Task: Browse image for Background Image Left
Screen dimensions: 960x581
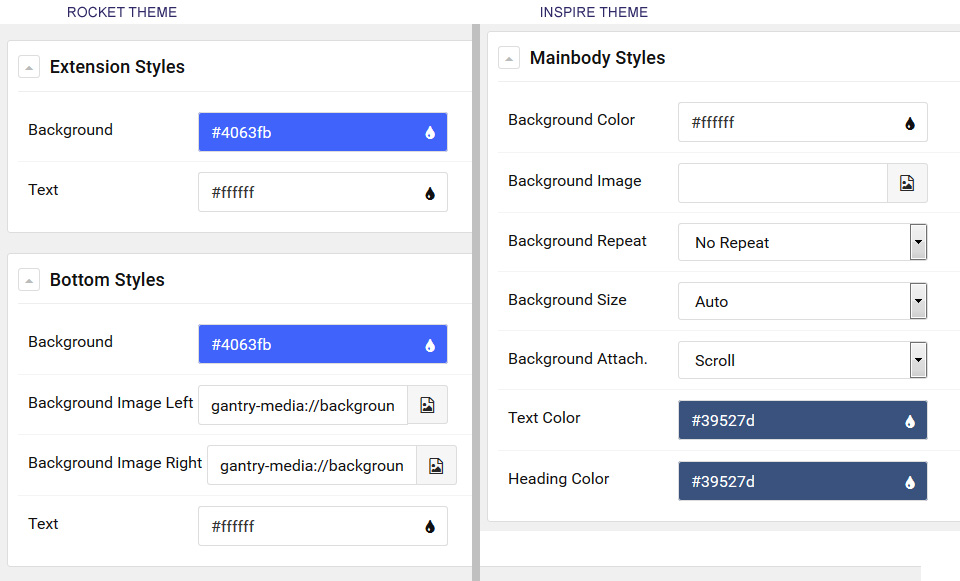Action: click(427, 405)
